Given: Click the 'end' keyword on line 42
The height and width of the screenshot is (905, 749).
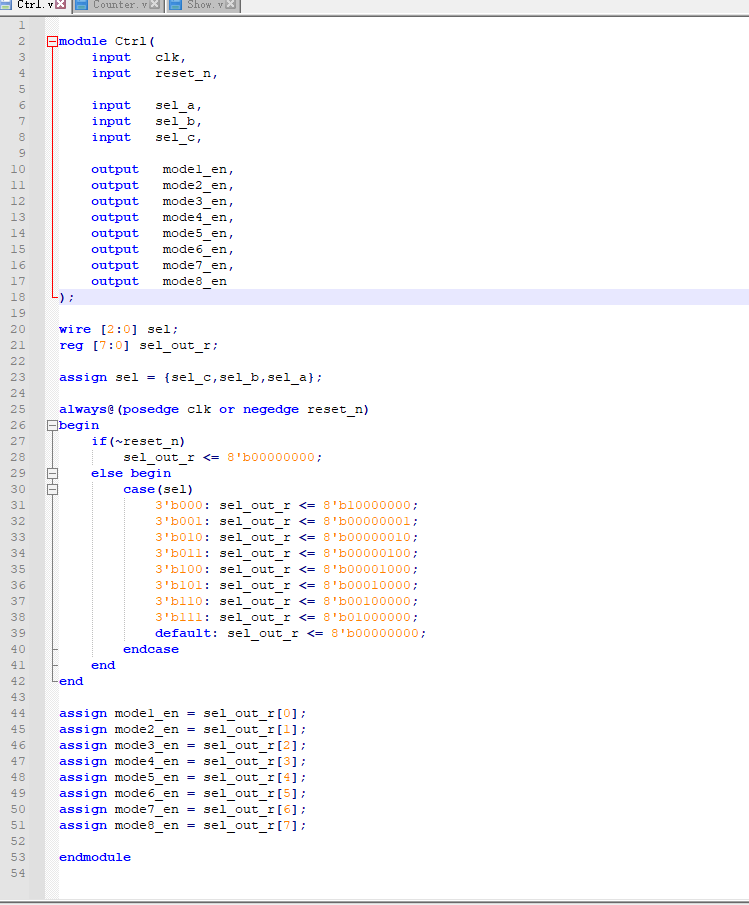Looking at the screenshot, I should pos(71,682).
